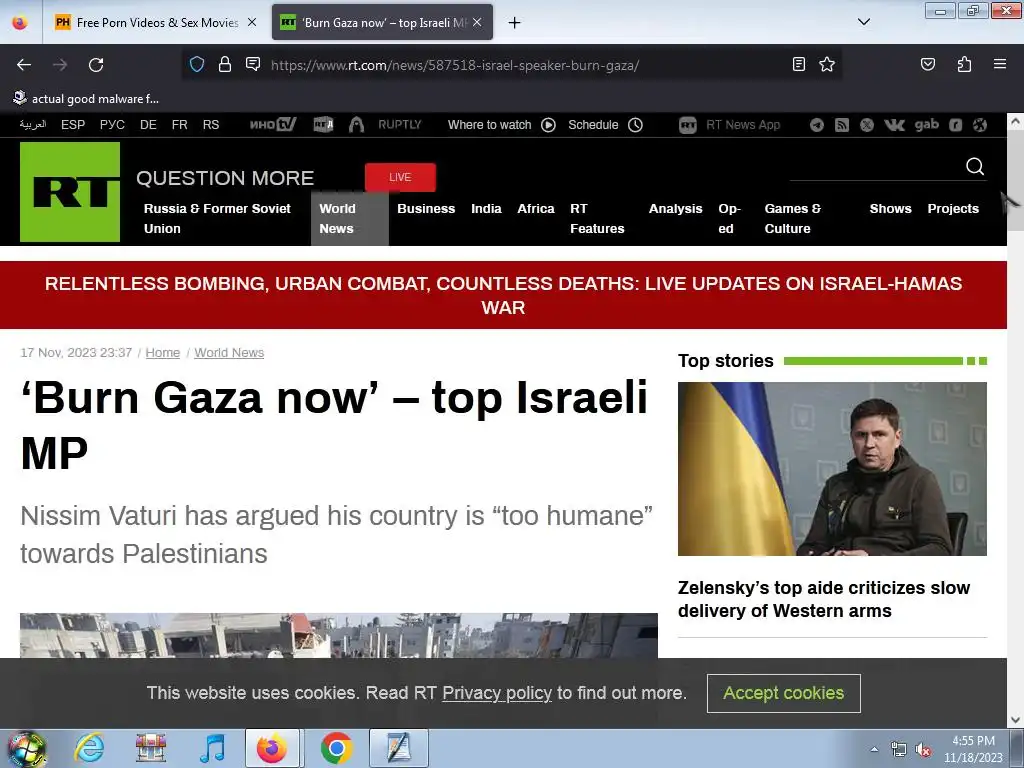
Task: Open Internet Explorer from taskbar
Action: click(x=89, y=748)
